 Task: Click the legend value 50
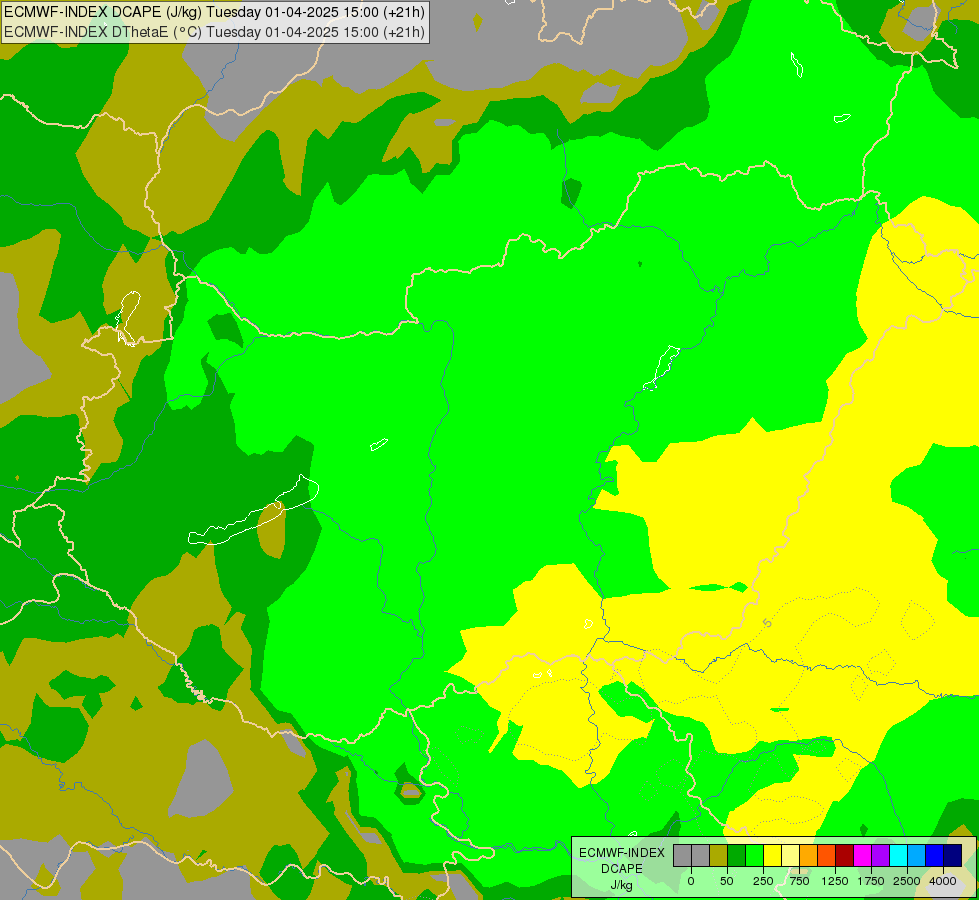point(727,881)
